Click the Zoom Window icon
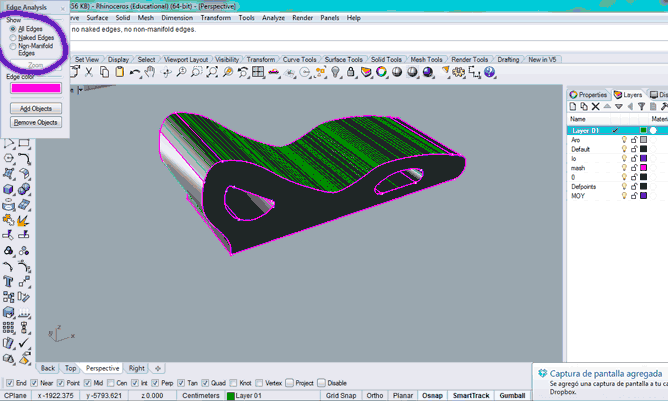 pyautogui.click(x=196, y=72)
